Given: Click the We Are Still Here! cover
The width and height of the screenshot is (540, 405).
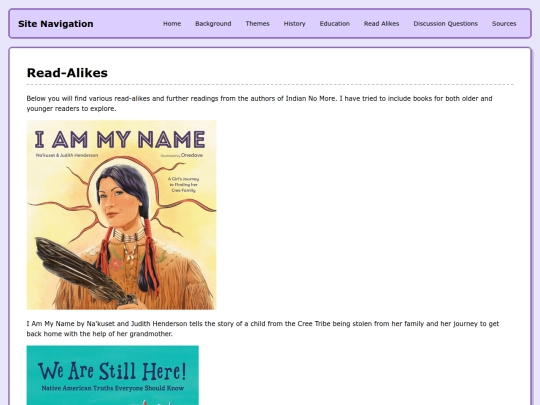Looking at the screenshot, I should tap(113, 375).
